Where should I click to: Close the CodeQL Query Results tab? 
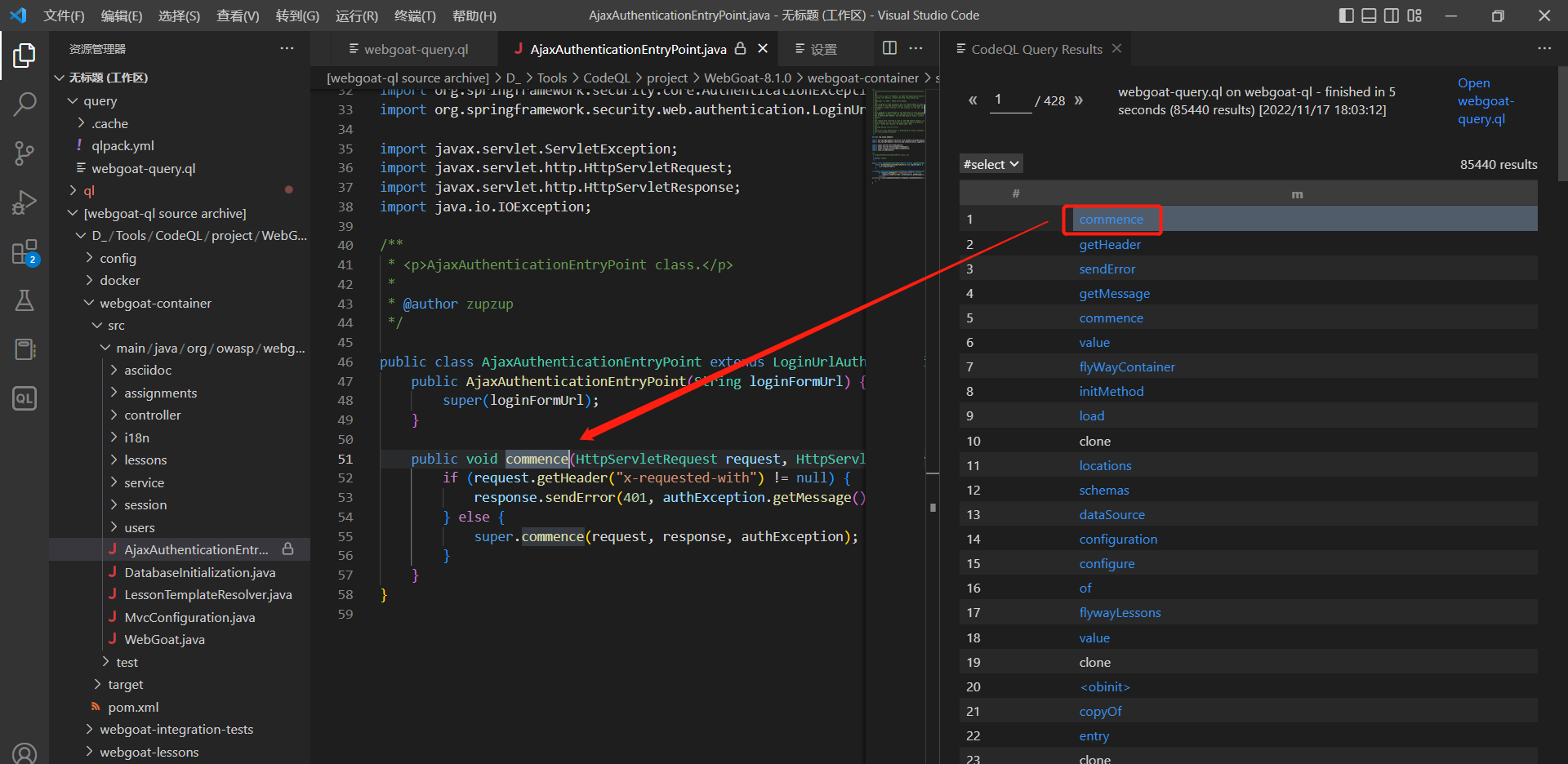pyautogui.click(x=1116, y=49)
